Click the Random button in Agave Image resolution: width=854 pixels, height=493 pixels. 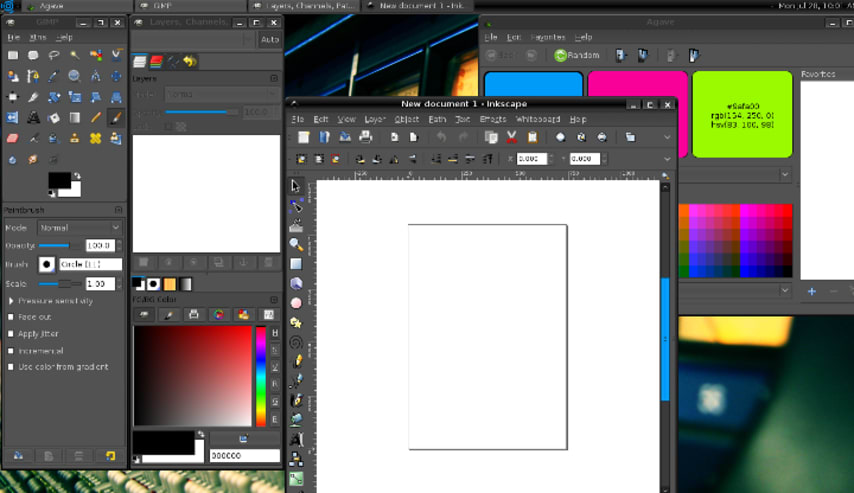[577, 56]
